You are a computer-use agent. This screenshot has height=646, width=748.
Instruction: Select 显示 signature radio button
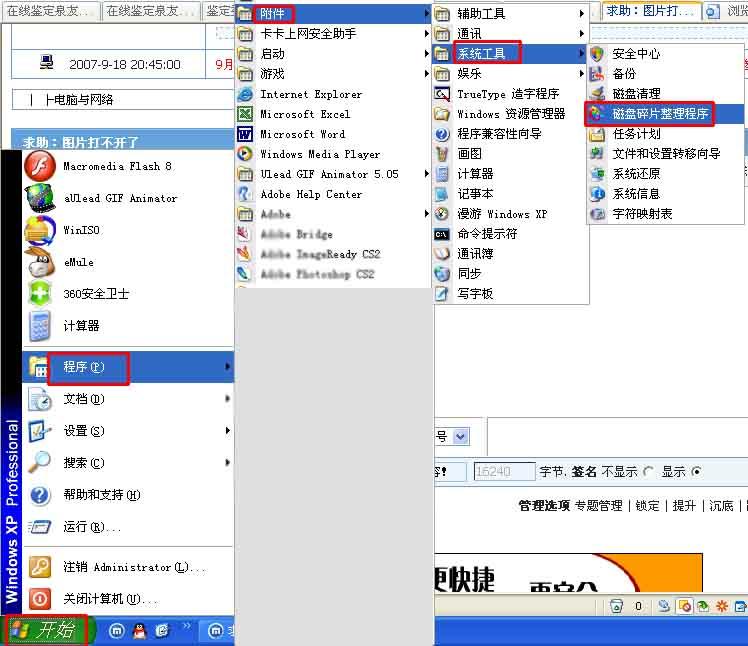click(x=696, y=472)
